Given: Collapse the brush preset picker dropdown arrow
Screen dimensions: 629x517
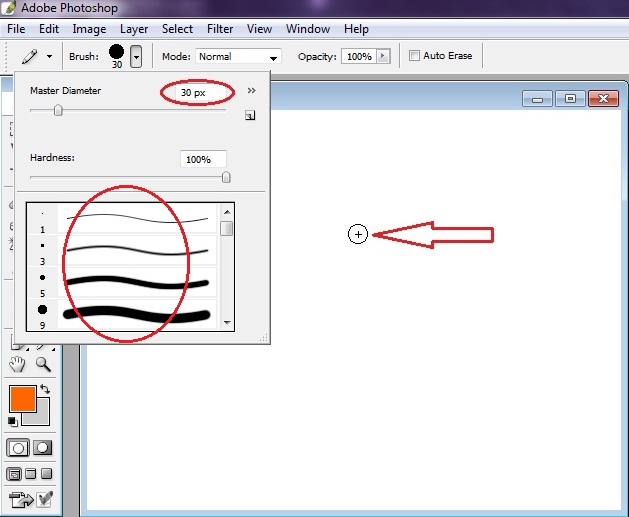Looking at the screenshot, I should pos(136,57).
